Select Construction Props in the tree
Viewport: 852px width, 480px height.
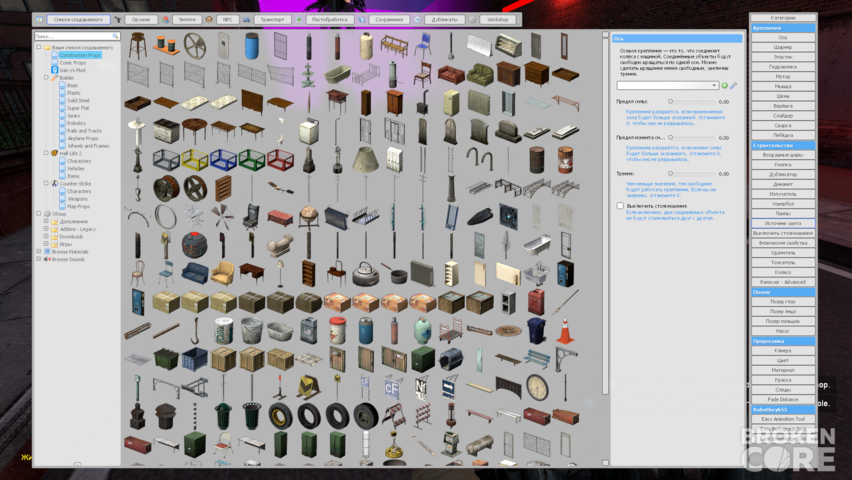pos(80,55)
